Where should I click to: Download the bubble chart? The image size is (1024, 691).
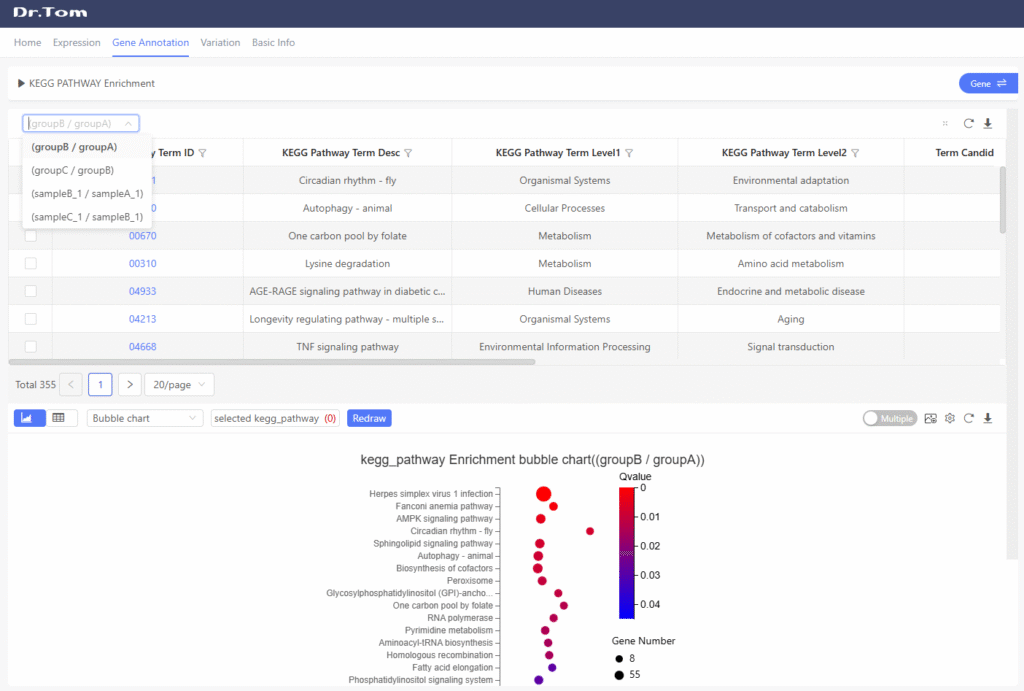pyautogui.click(x=988, y=418)
